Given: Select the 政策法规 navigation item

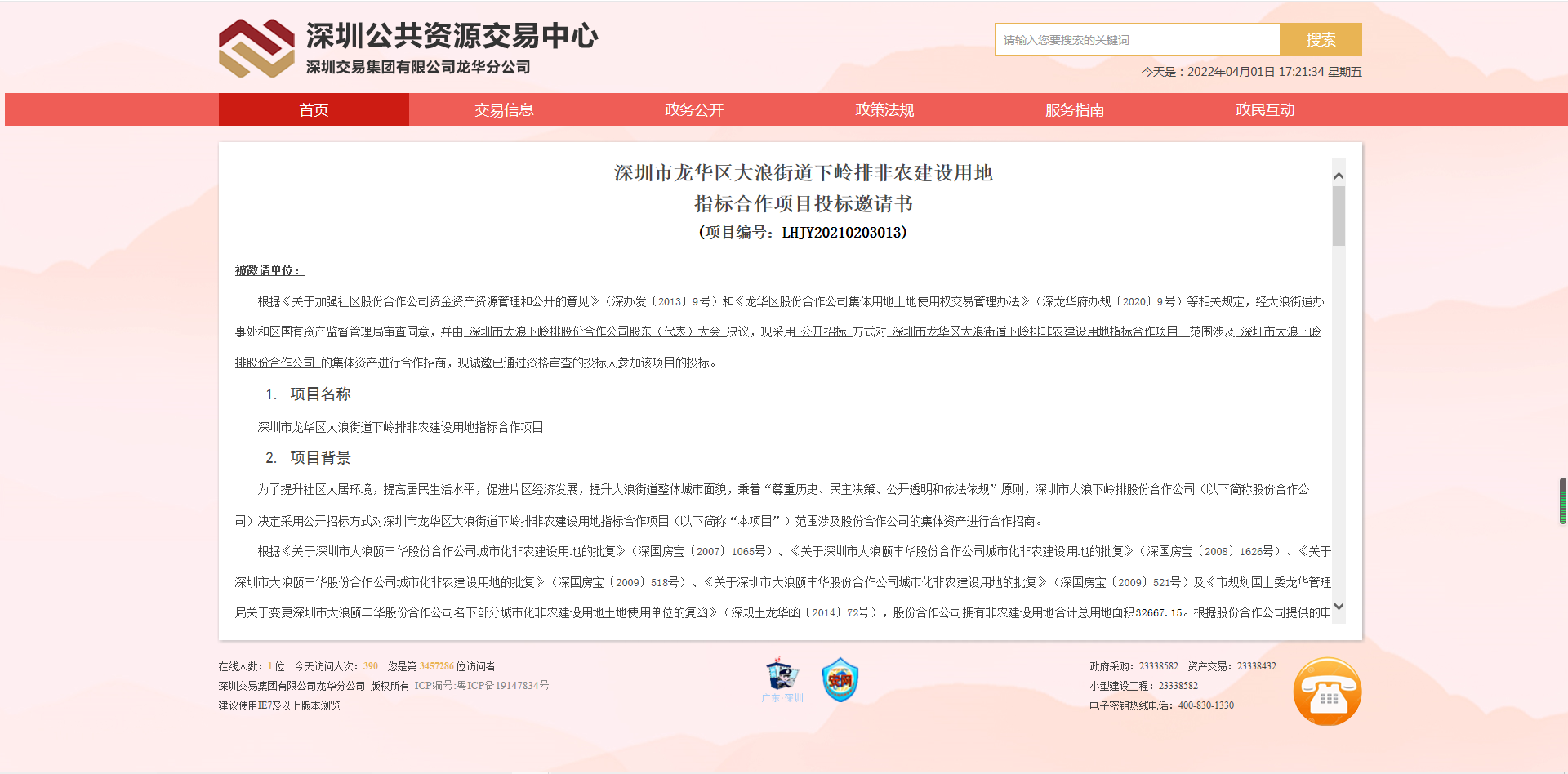Looking at the screenshot, I should click(884, 109).
